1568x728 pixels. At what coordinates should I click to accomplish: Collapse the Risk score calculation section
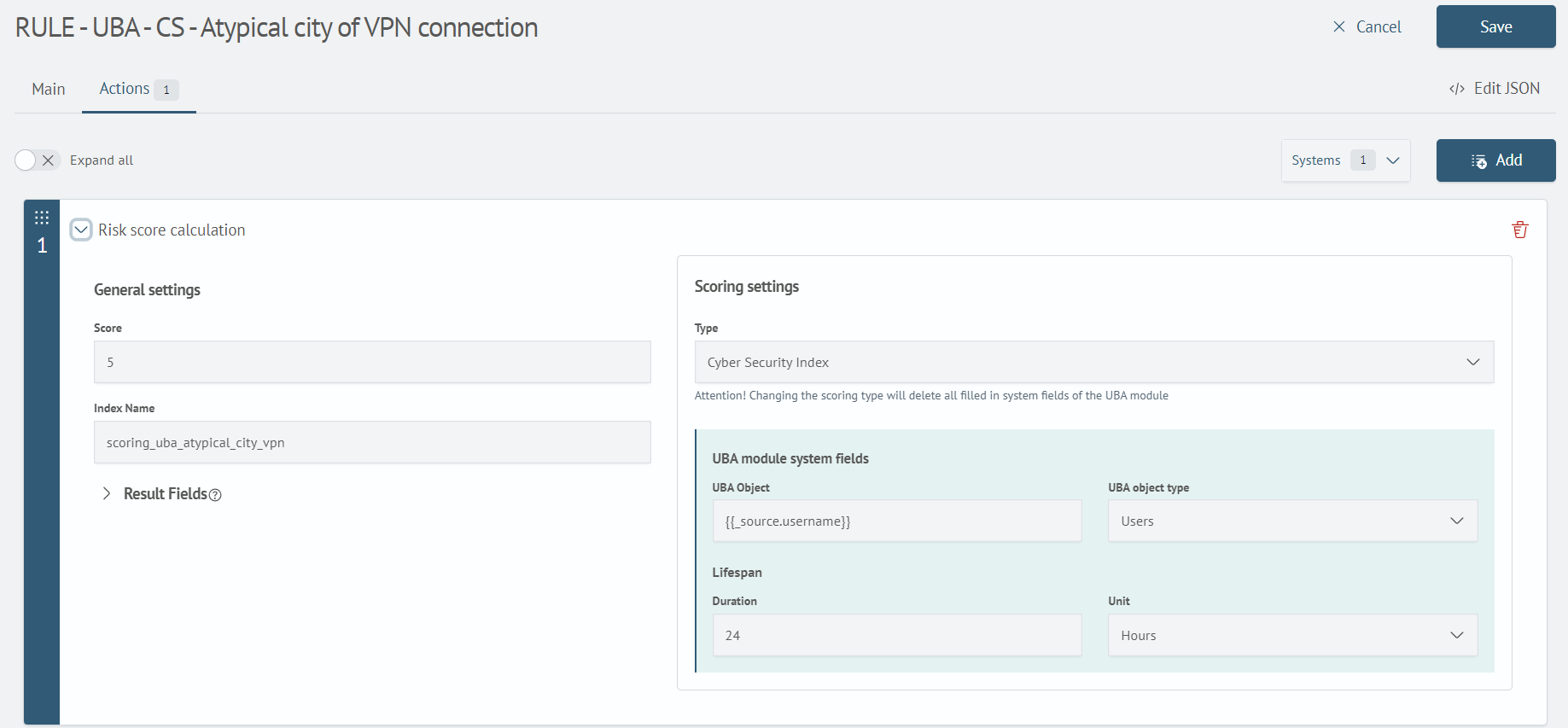click(81, 230)
